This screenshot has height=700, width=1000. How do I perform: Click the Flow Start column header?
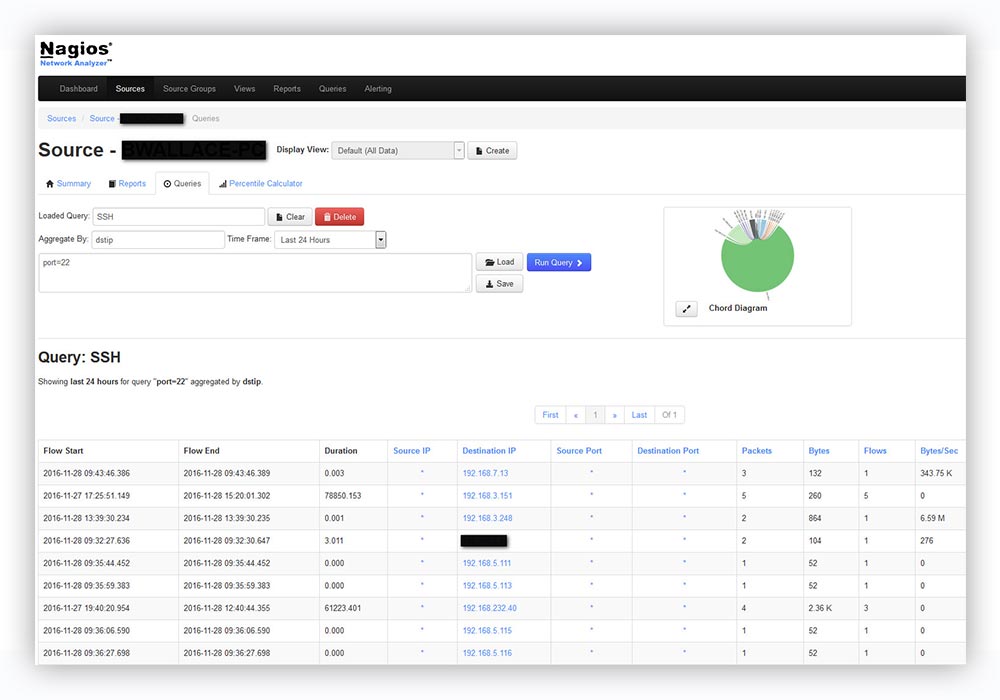click(x=63, y=451)
